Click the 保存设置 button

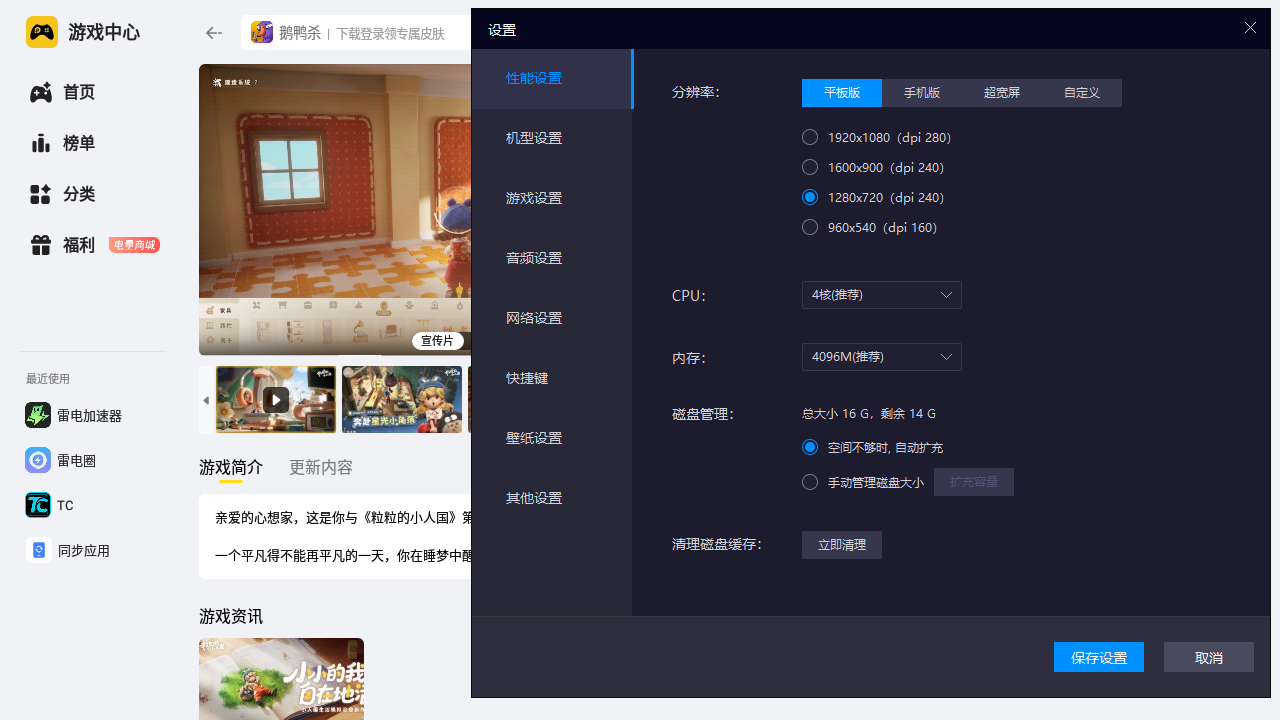click(x=1098, y=657)
